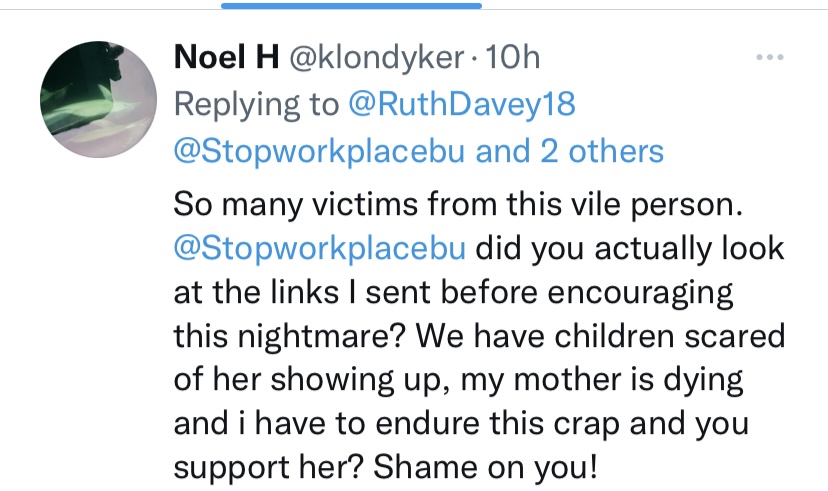Select the blue active tab indicator bar
Viewport: 828px width, 491px height.
tap(351, 5)
